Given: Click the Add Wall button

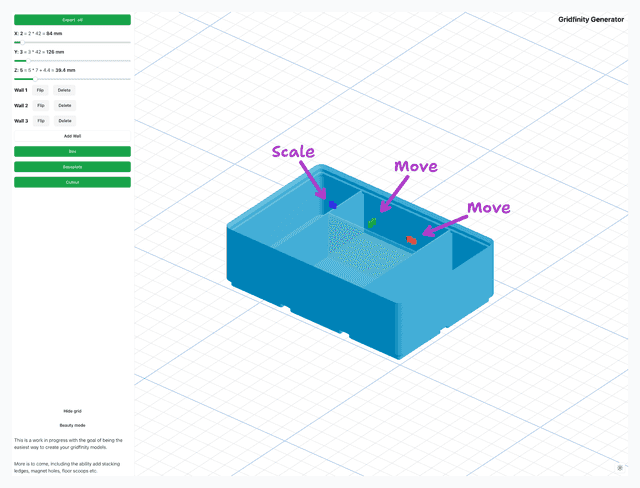Looking at the screenshot, I should [72, 135].
